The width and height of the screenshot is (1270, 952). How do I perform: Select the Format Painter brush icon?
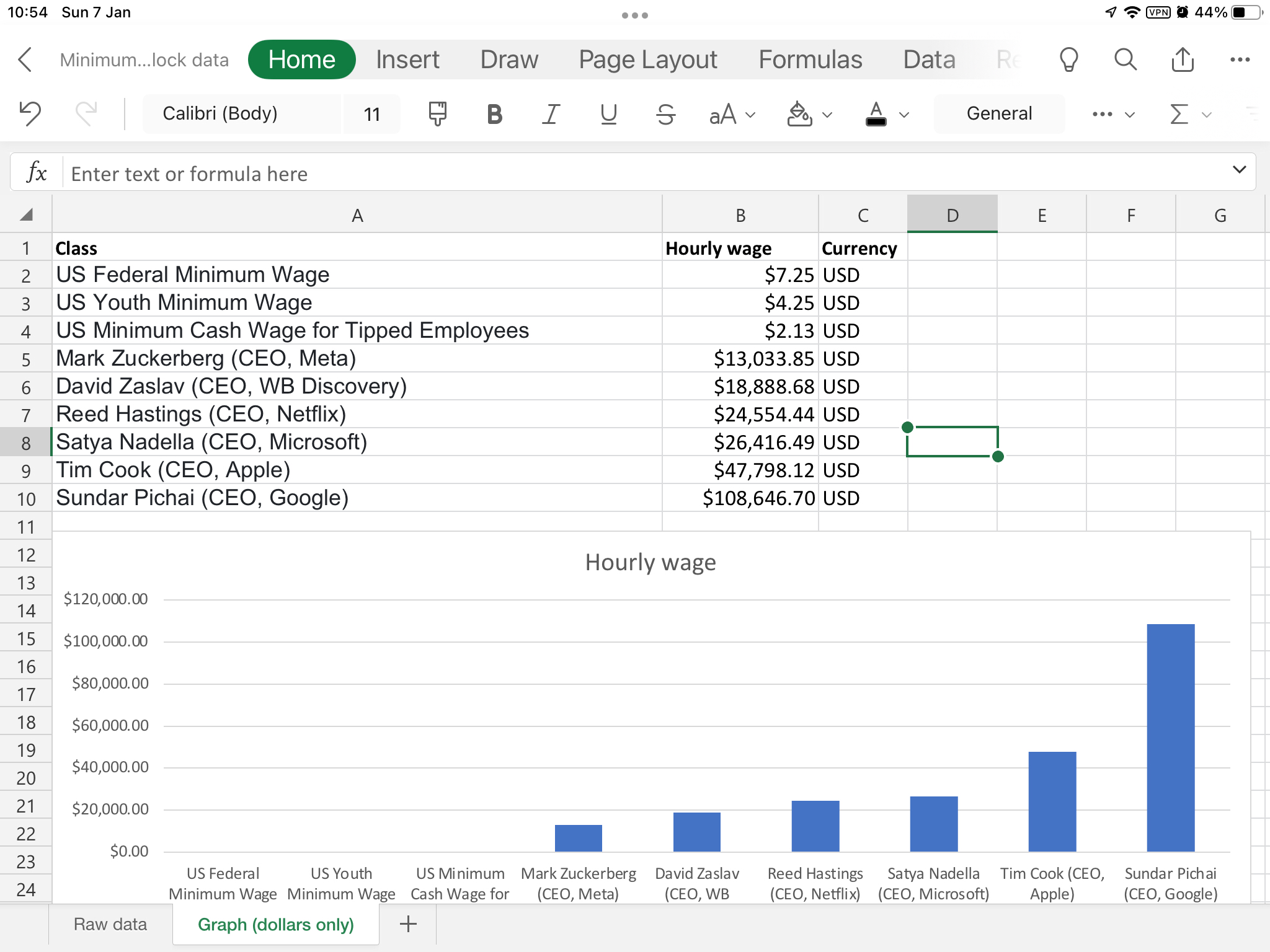(437, 114)
